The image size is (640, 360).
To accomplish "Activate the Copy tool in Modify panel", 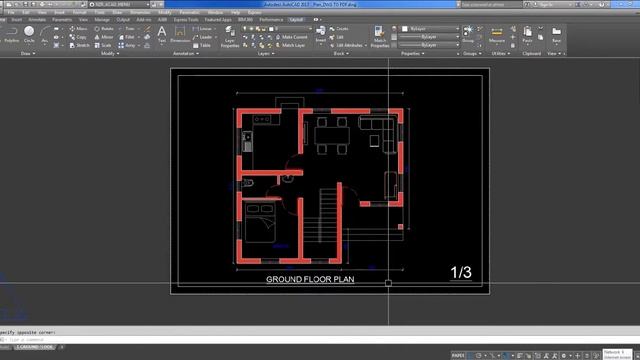I will point(78,37).
